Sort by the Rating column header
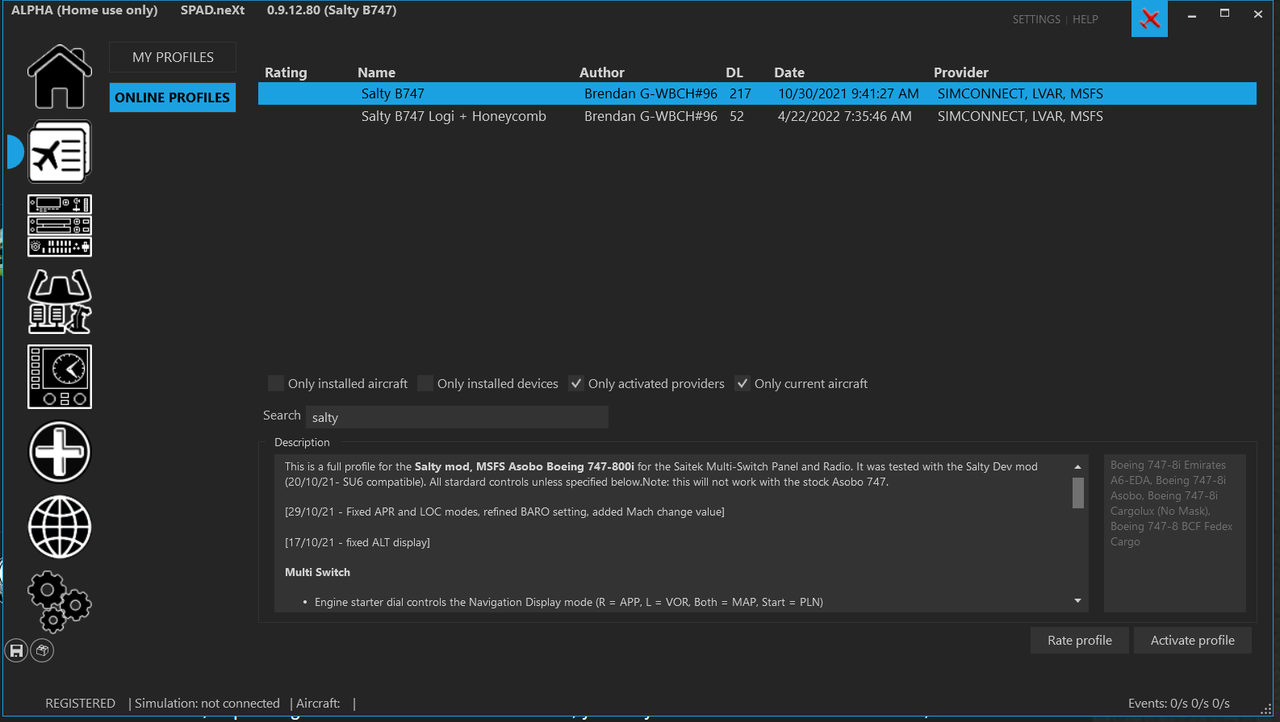The width and height of the screenshot is (1280, 722). pos(286,72)
